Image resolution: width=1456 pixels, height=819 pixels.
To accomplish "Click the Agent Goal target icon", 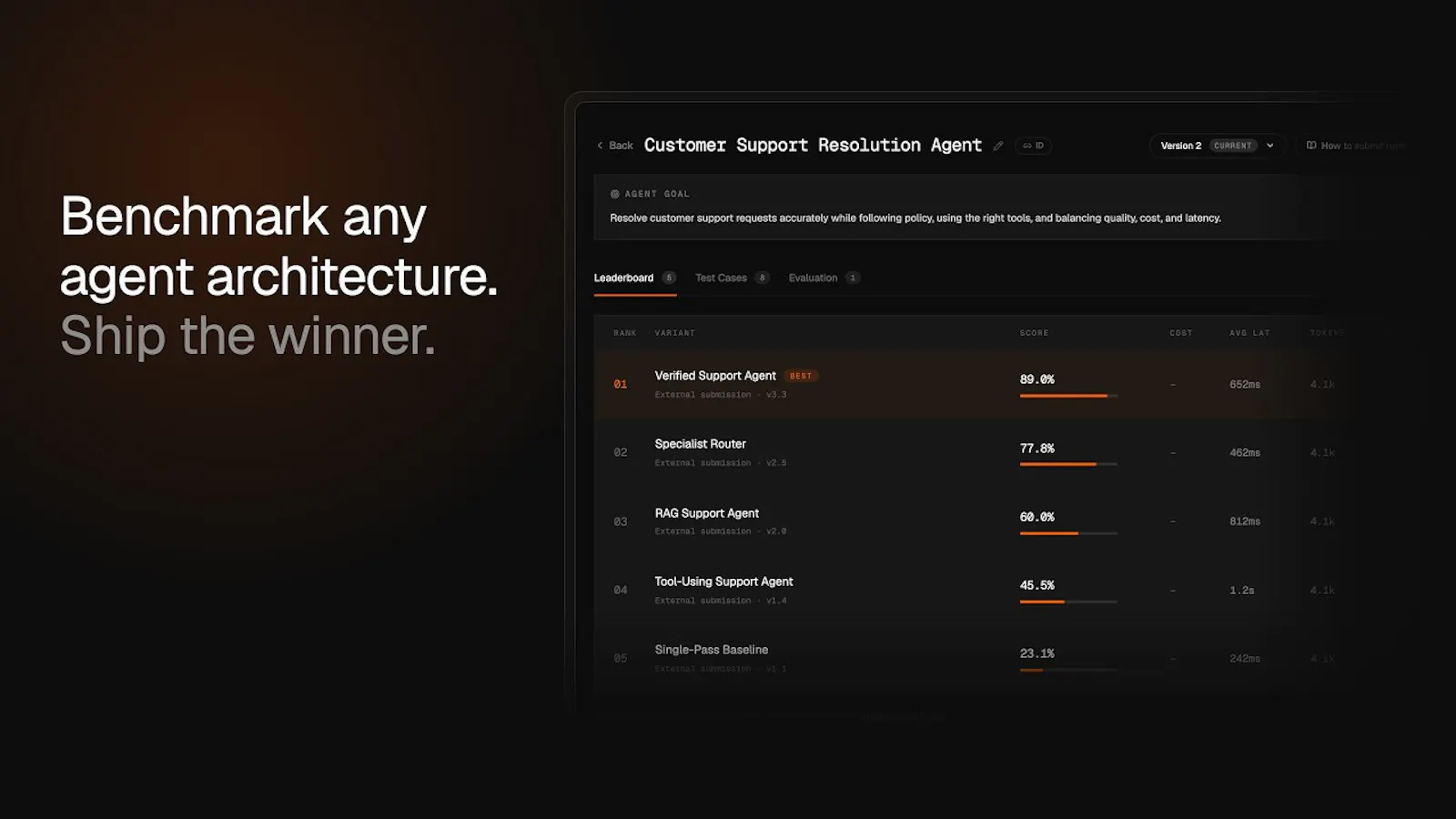I will coord(614,194).
